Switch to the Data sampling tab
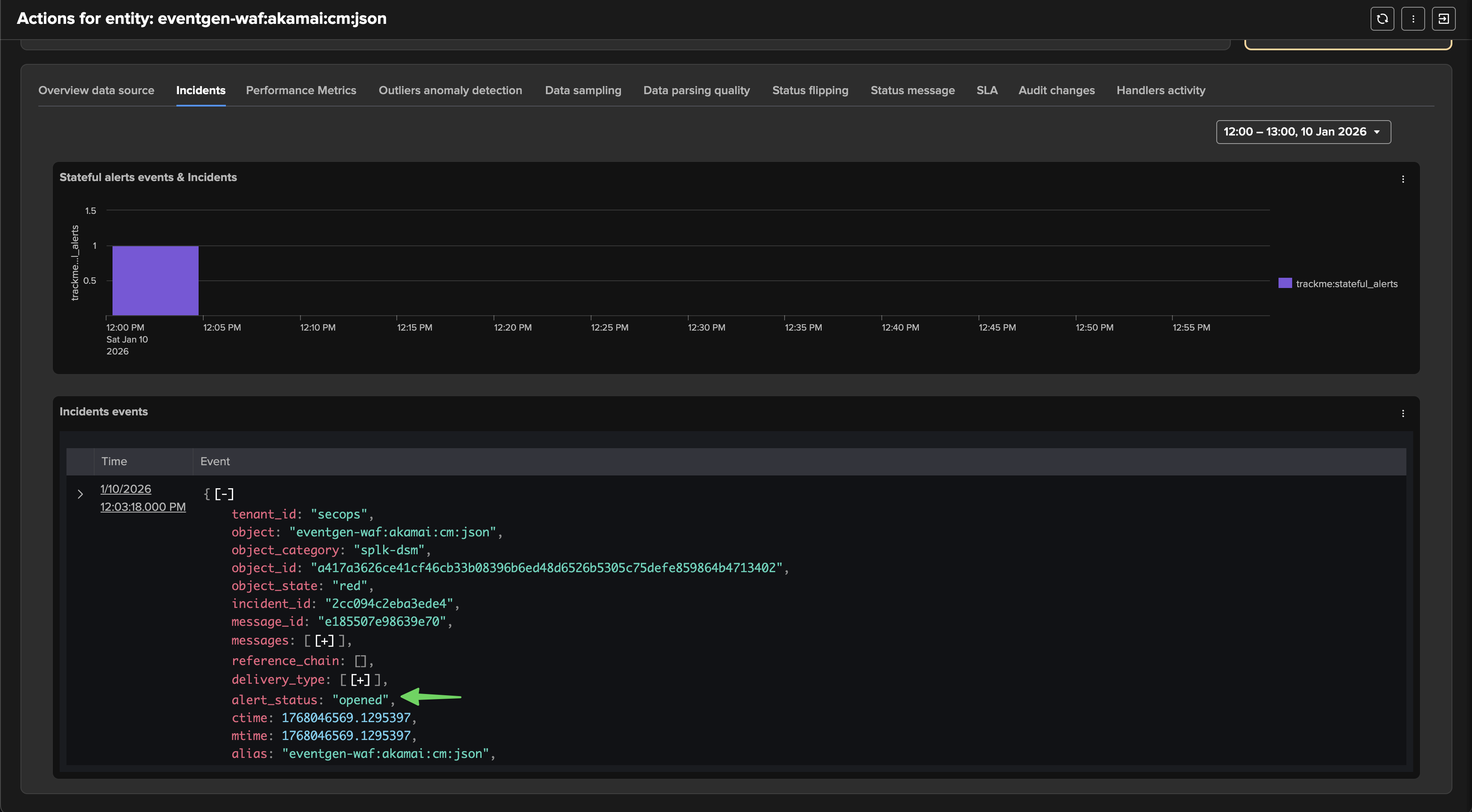Image resolution: width=1472 pixels, height=812 pixels. (583, 90)
